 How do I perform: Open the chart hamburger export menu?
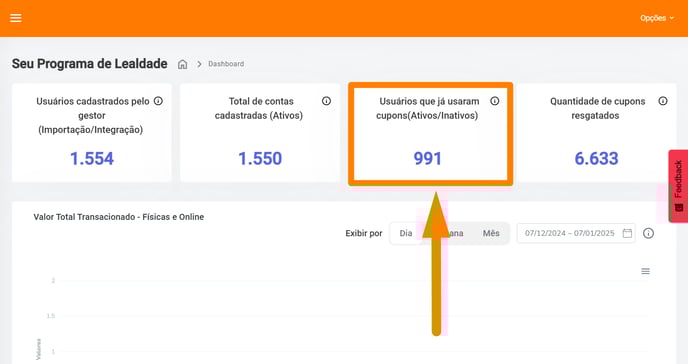[645, 271]
